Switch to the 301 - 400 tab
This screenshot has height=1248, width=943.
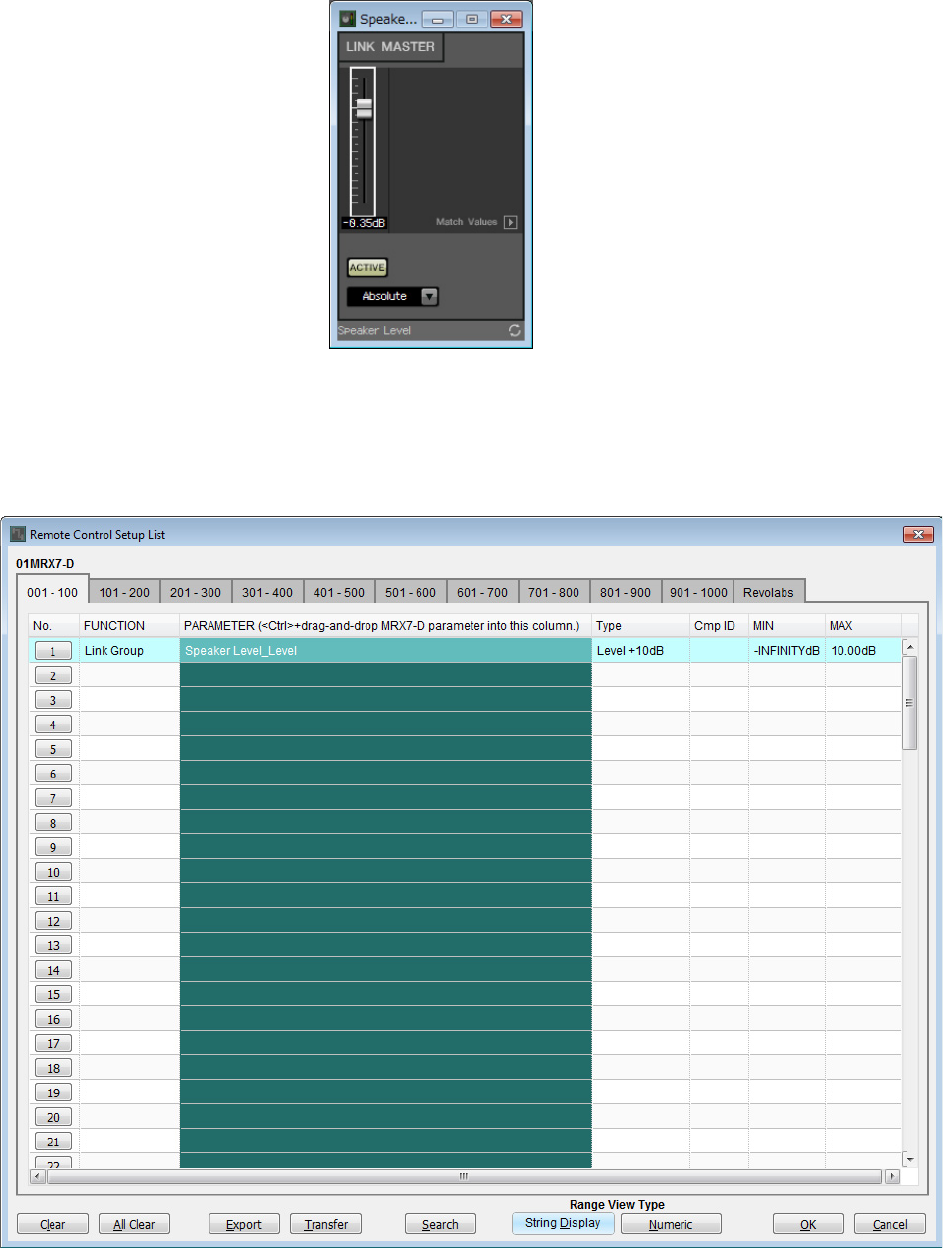click(268, 593)
